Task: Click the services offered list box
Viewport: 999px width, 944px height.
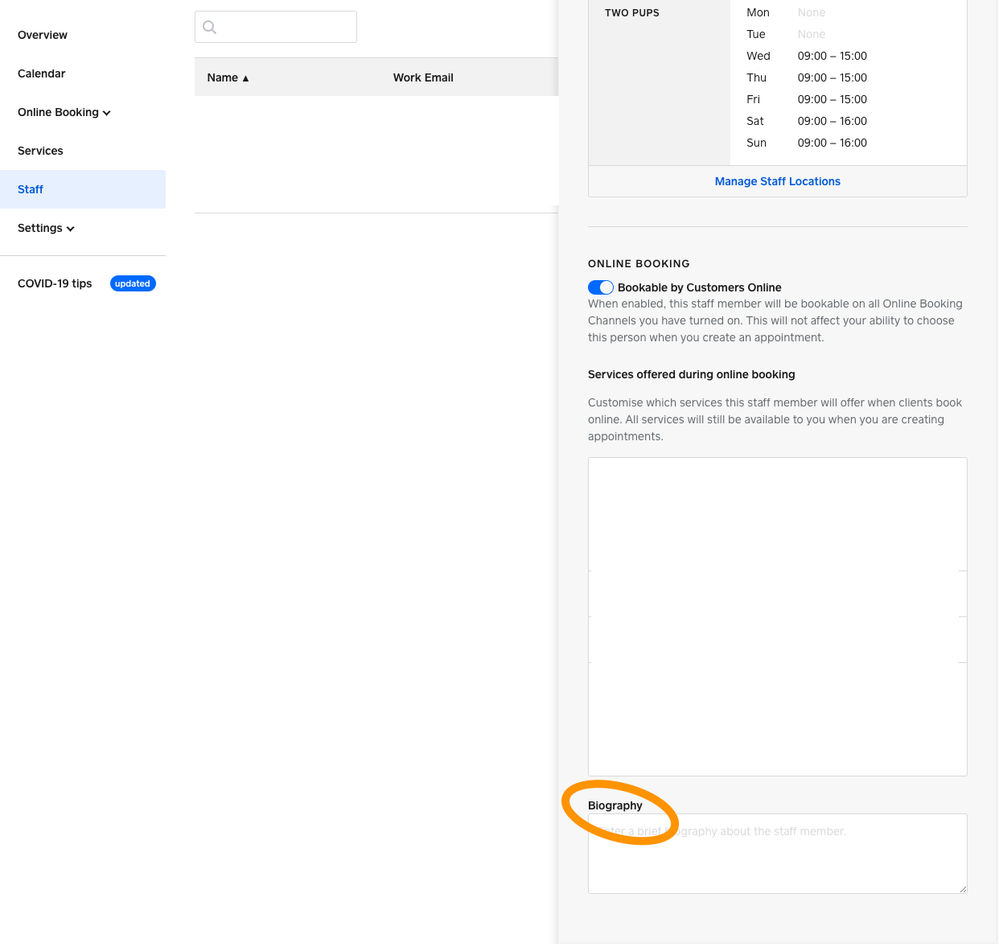Action: pos(777,616)
